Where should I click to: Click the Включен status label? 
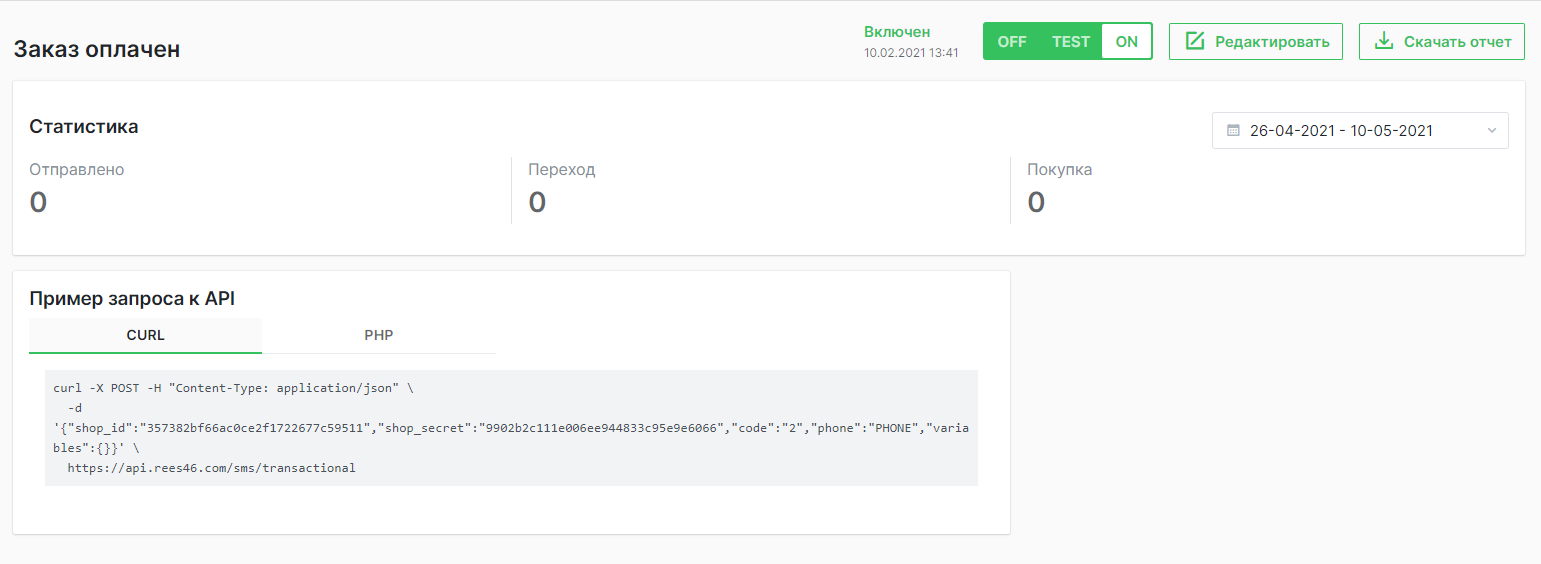point(897,32)
